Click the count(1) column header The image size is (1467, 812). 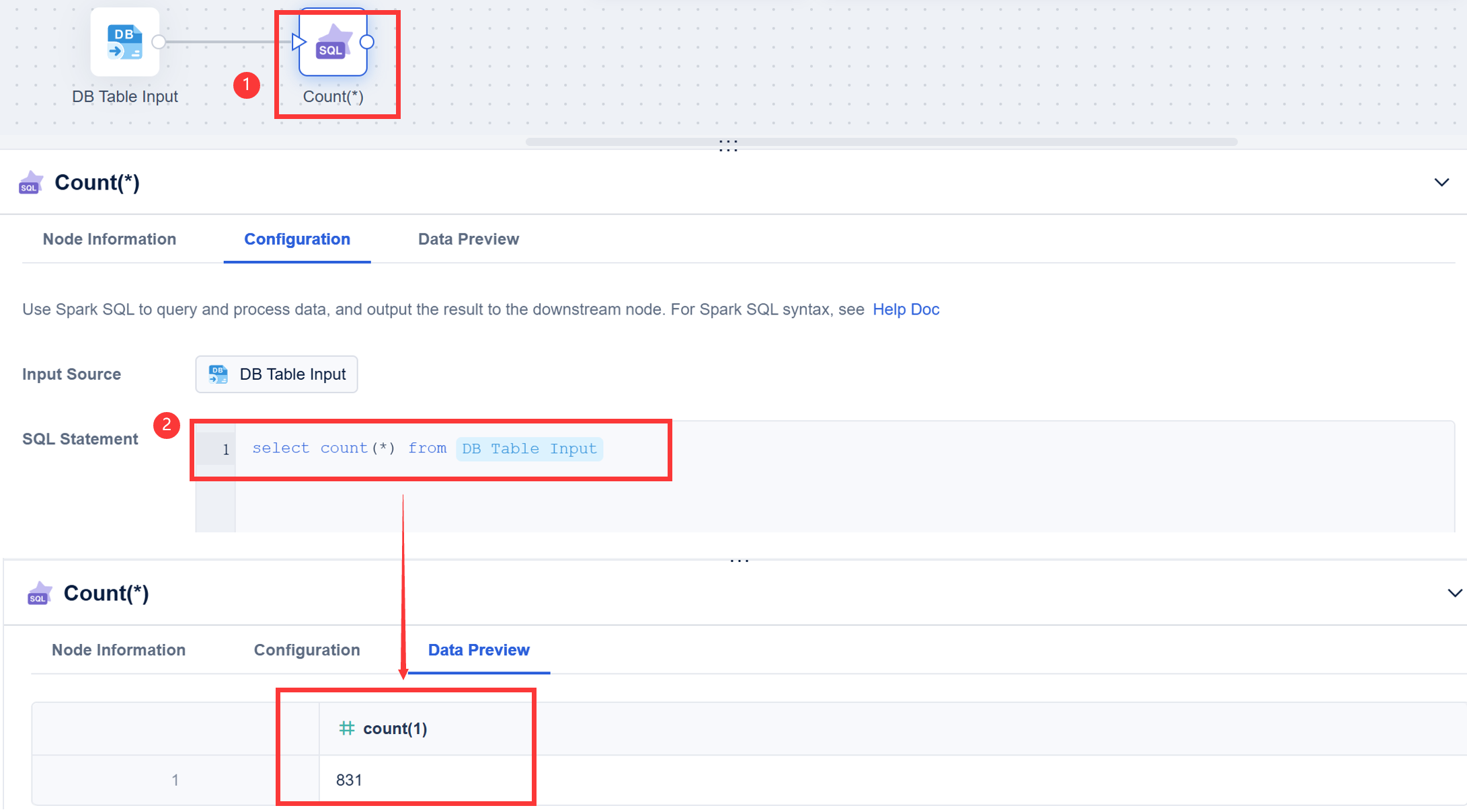395,729
